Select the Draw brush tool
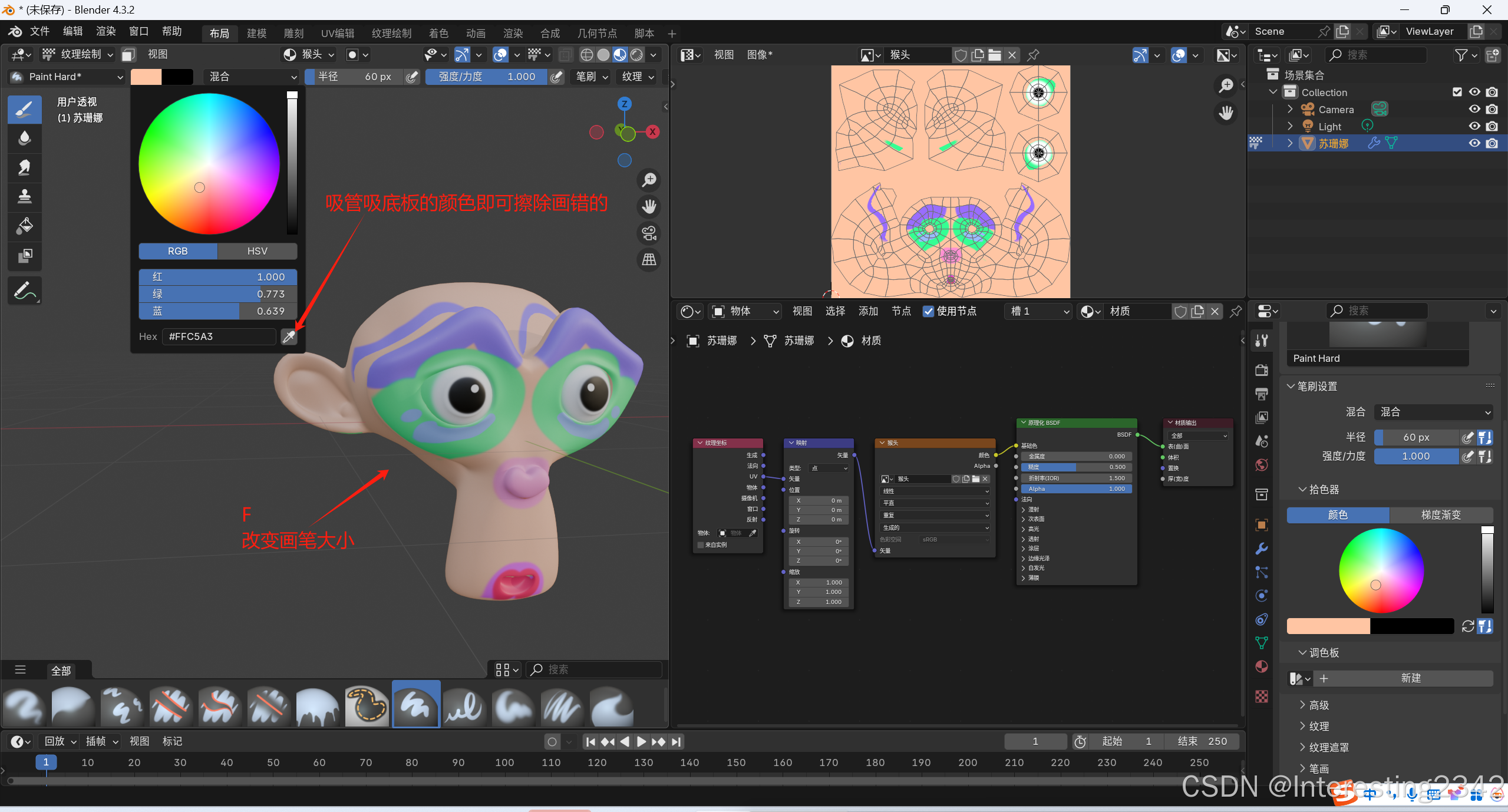 24,109
